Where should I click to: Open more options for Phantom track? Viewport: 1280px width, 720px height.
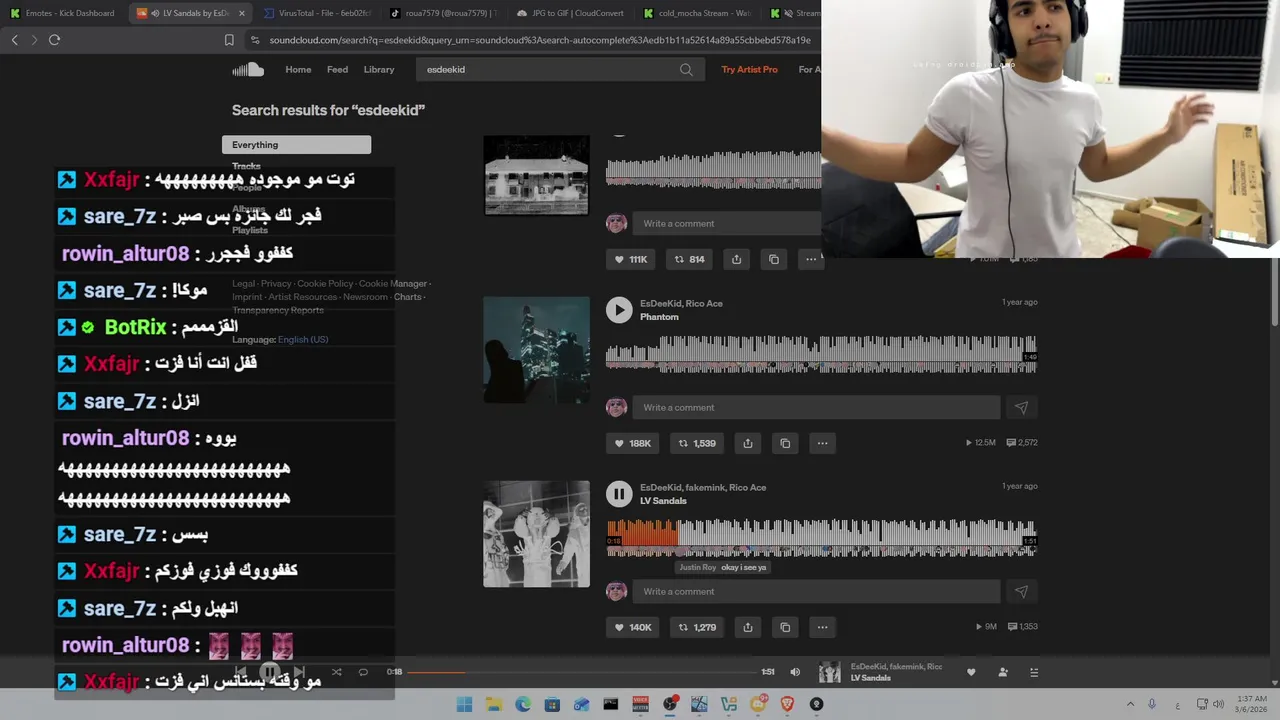pos(822,443)
